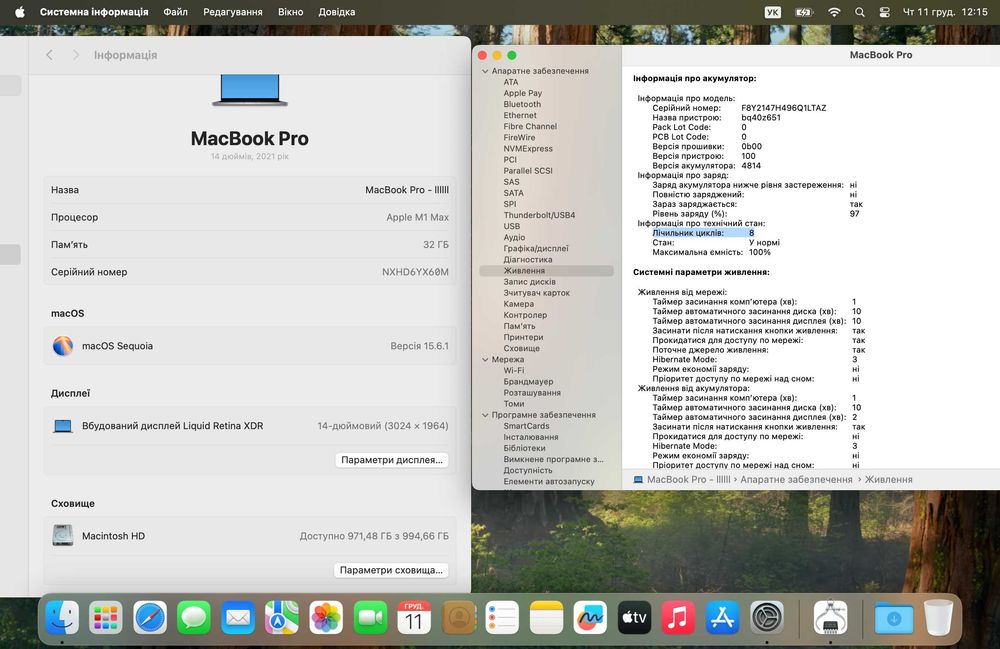Viewport: 1000px width, 649px height.
Task: Open Messages app in Dock
Action: [194, 617]
